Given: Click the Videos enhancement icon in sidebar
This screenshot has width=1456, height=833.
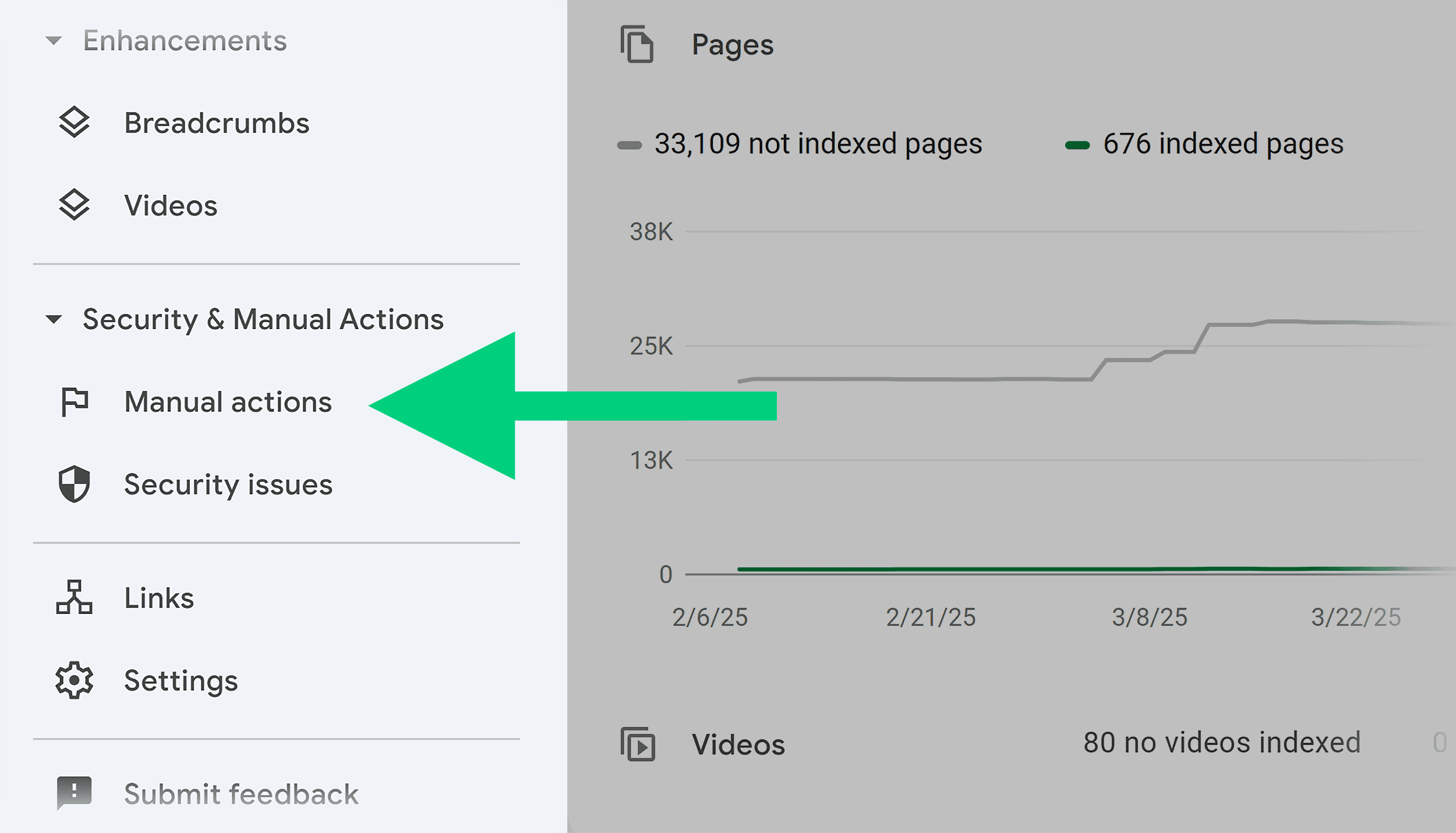Looking at the screenshot, I should (x=74, y=205).
